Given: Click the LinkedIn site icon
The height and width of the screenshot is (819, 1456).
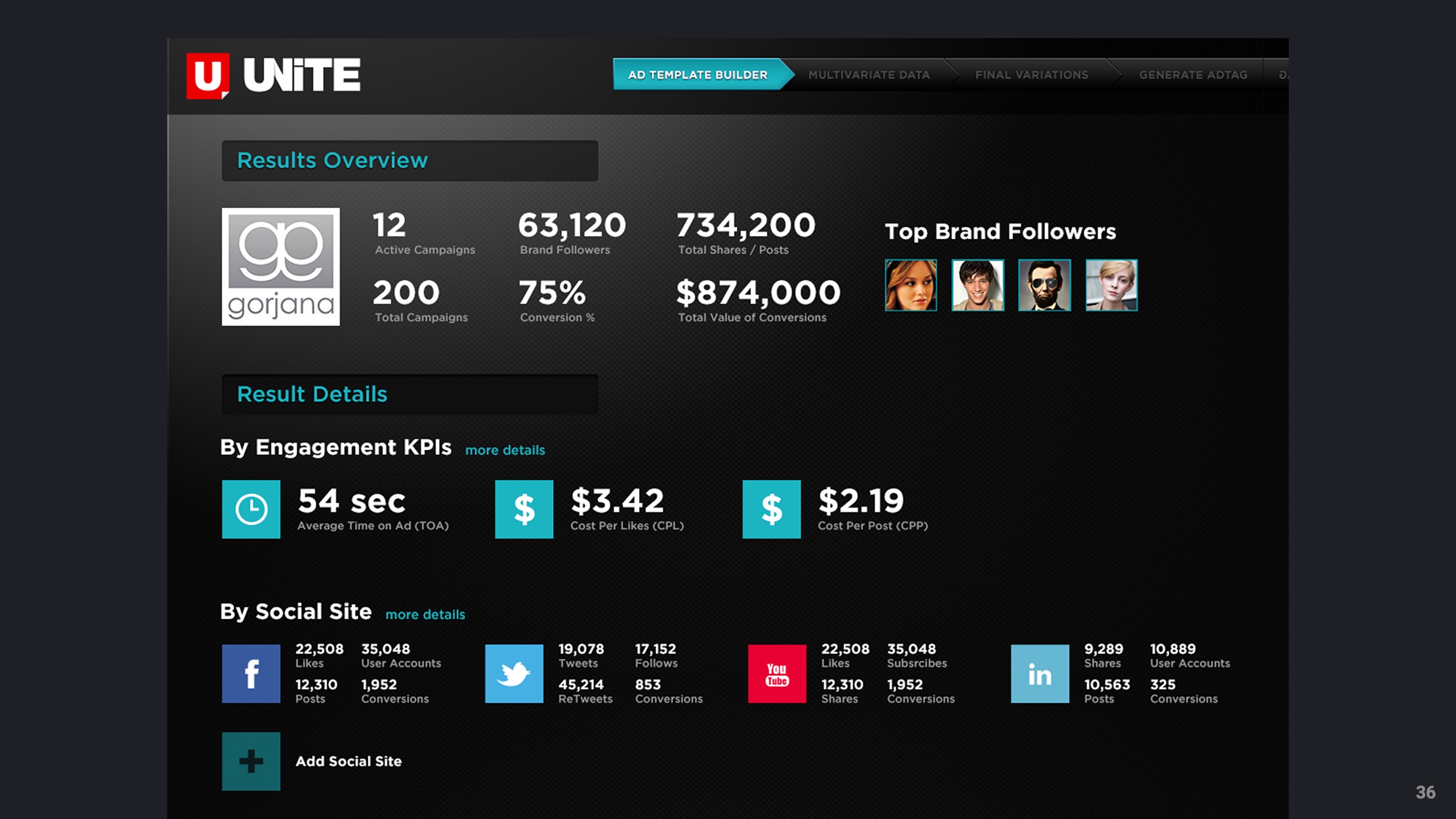Looking at the screenshot, I should 1040,673.
